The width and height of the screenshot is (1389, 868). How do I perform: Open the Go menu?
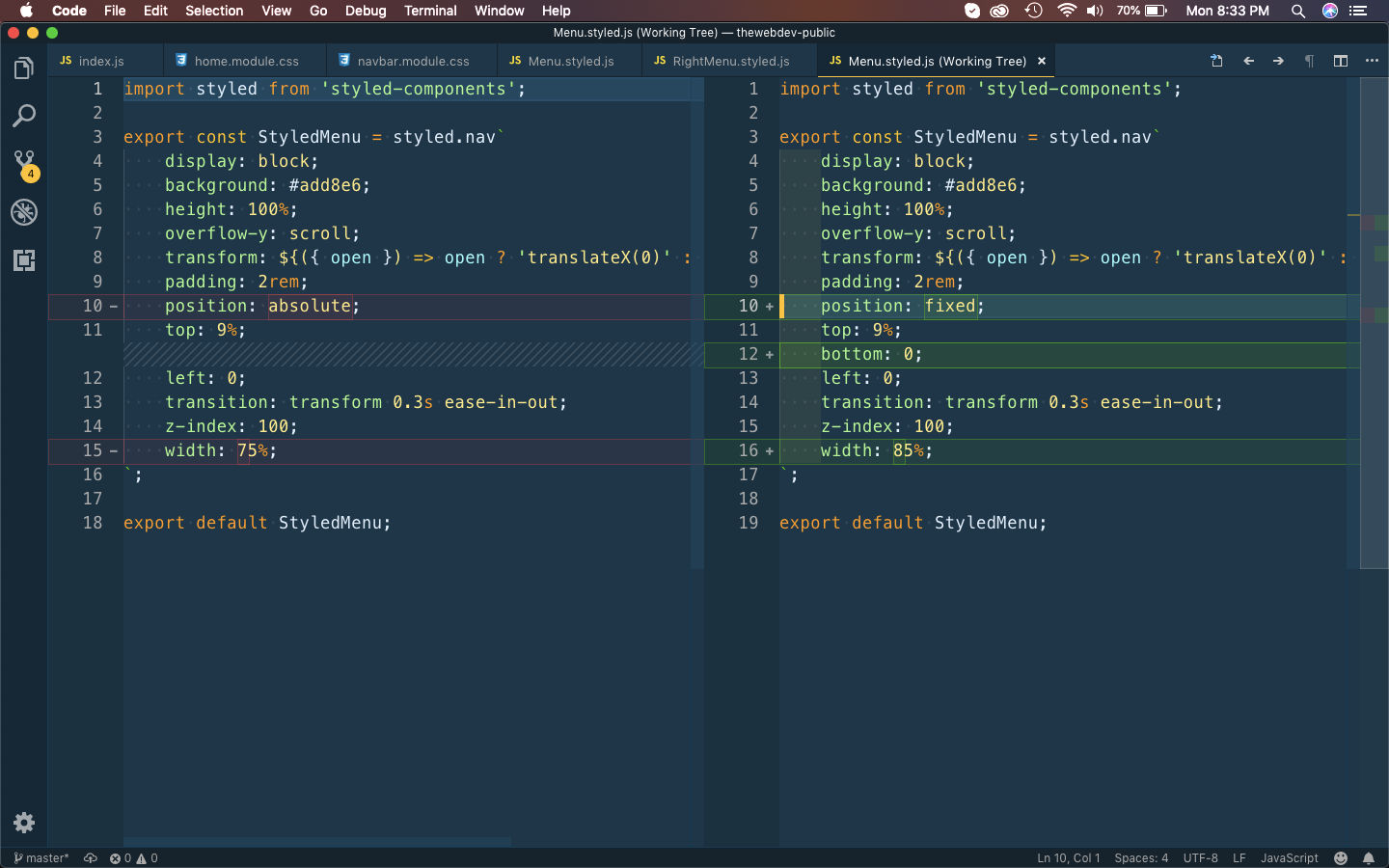(x=318, y=11)
